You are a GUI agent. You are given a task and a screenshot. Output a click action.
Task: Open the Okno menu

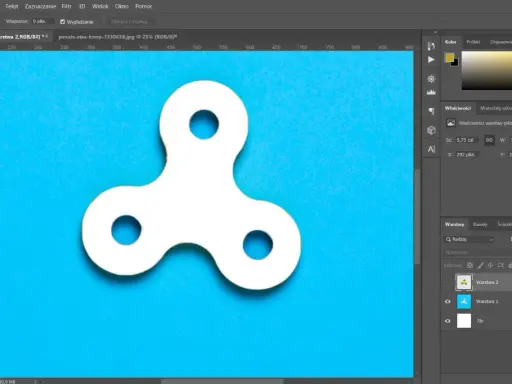pyautogui.click(x=122, y=6)
